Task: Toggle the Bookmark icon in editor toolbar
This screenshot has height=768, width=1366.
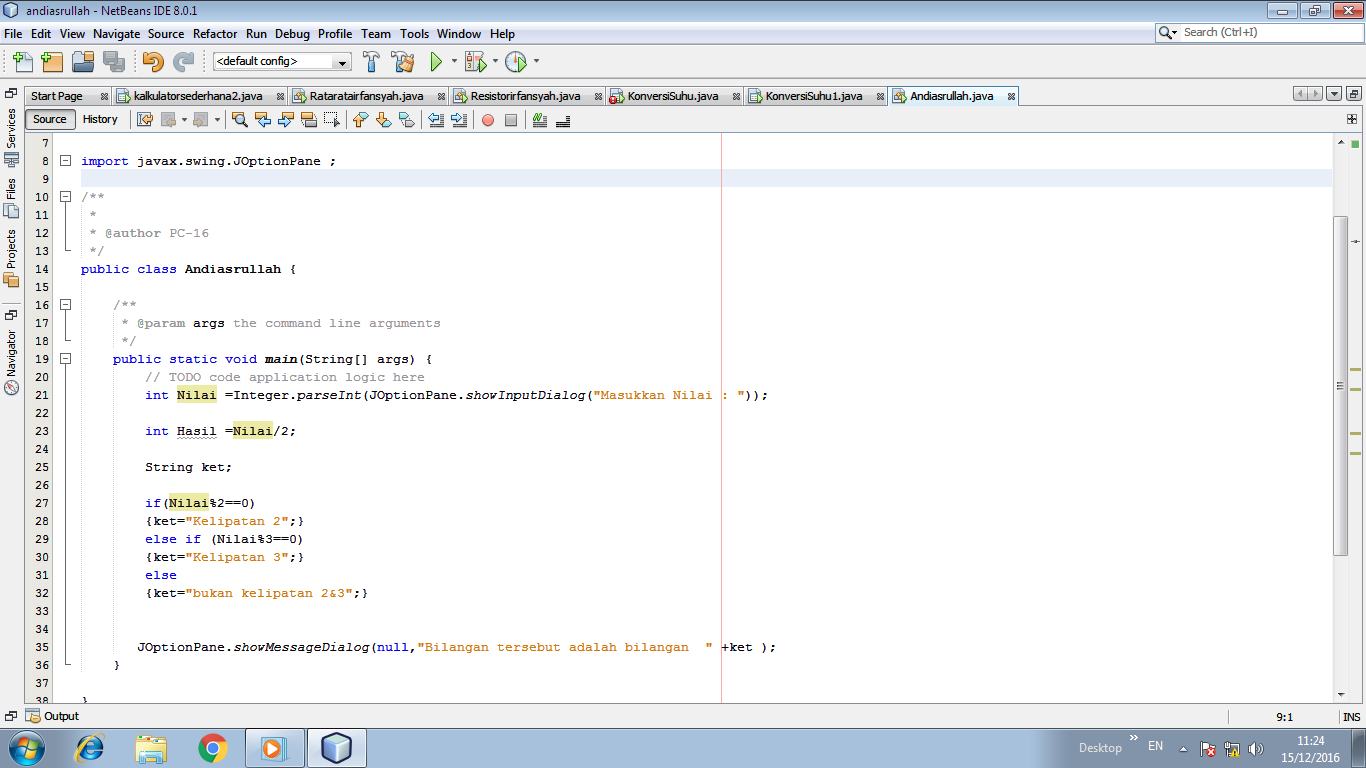Action: pyautogui.click(x=406, y=120)
